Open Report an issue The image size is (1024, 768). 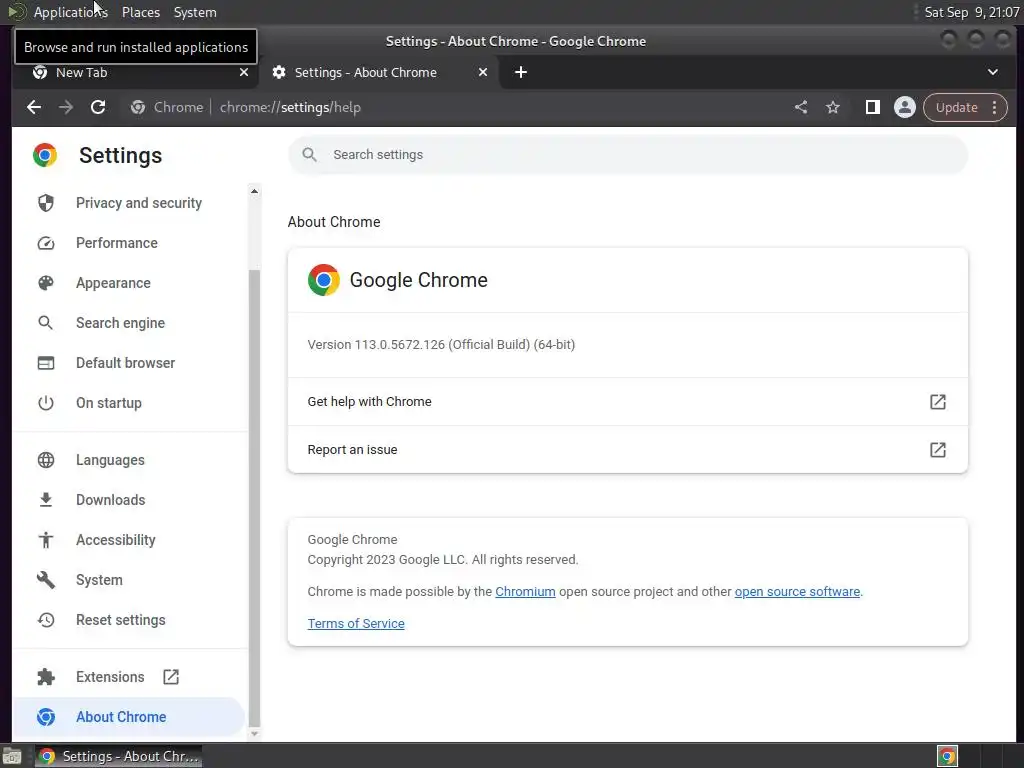(628, 449)
